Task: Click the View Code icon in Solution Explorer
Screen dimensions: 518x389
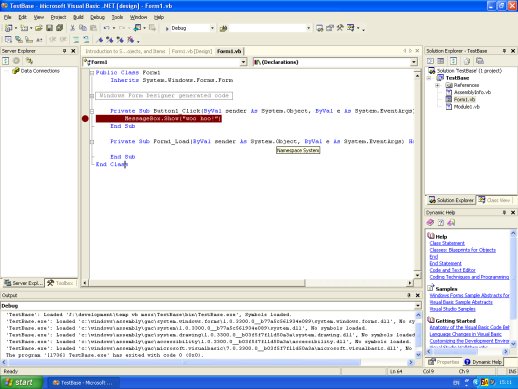Action: click(431, 61)
